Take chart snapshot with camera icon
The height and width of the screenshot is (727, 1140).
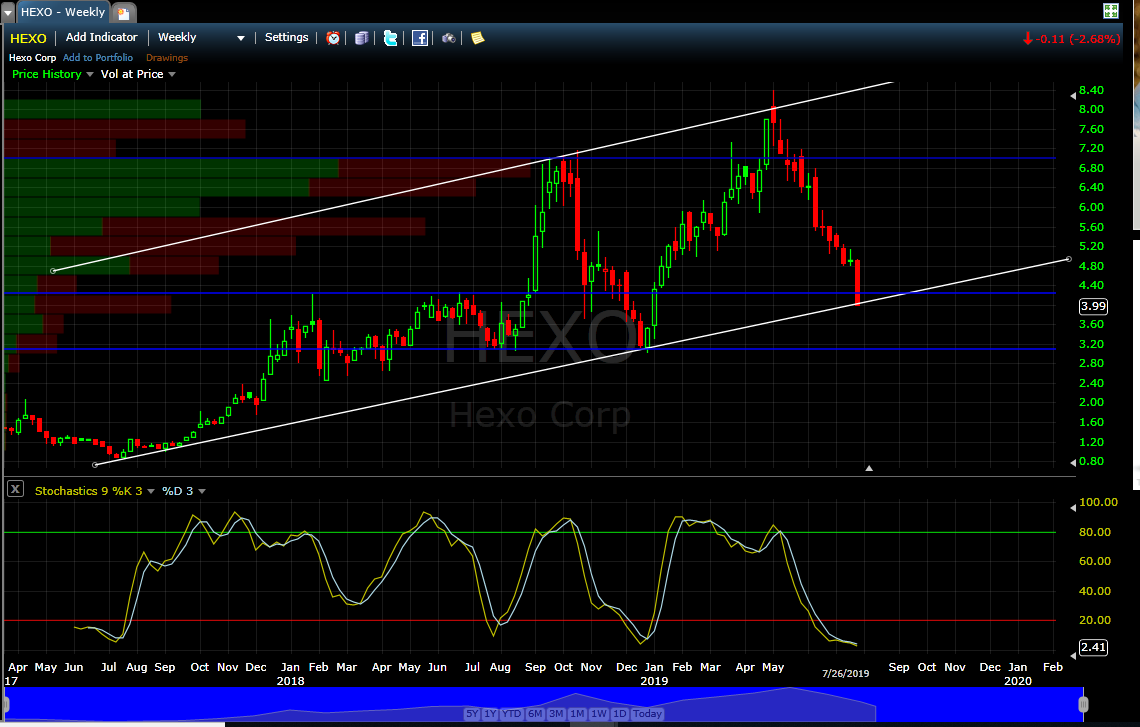point(449,38)
